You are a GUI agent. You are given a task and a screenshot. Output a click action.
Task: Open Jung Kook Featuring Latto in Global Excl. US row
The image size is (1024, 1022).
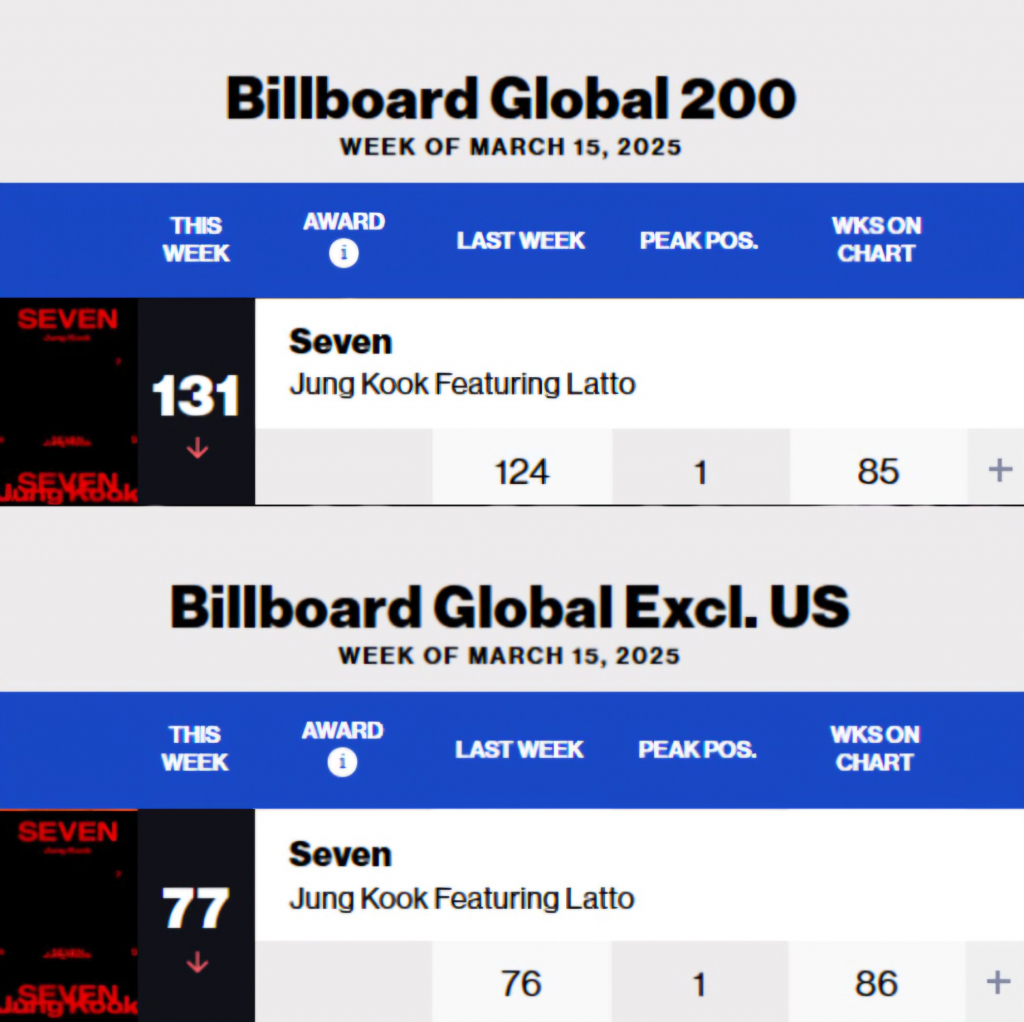pyautogui.click(x=461, y=898)
